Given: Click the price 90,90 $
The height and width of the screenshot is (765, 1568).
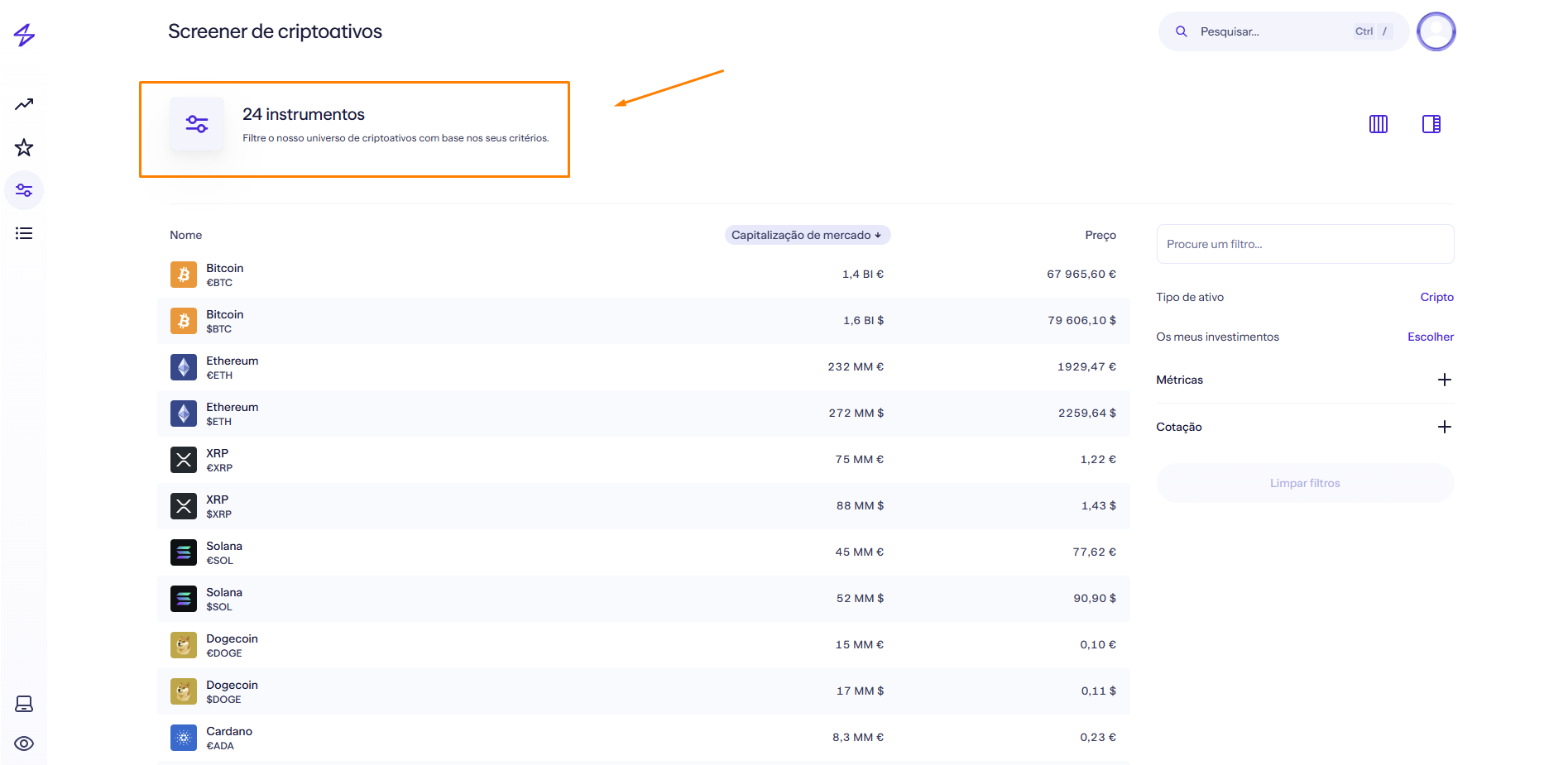Looking at the screenshot, I should click(x=1095, y=598).
